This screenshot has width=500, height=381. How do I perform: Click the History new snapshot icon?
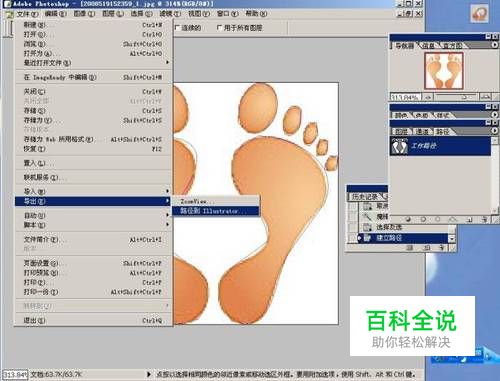[427, 248]
